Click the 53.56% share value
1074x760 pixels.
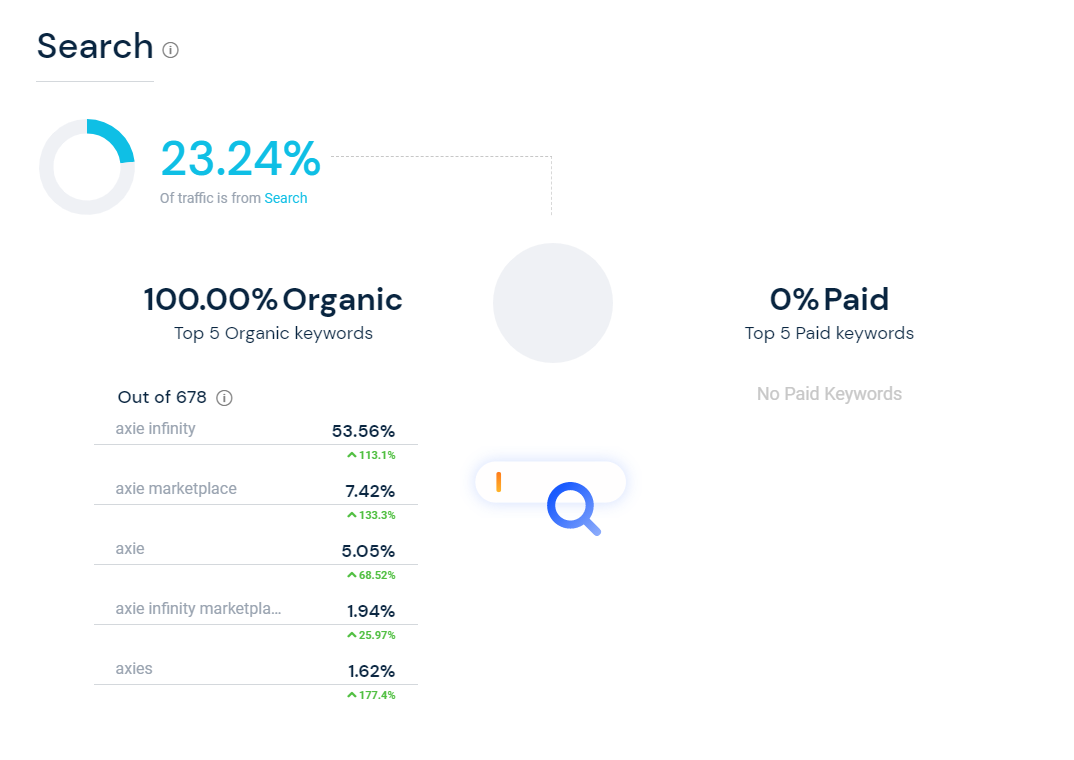(x=363, y=431)
